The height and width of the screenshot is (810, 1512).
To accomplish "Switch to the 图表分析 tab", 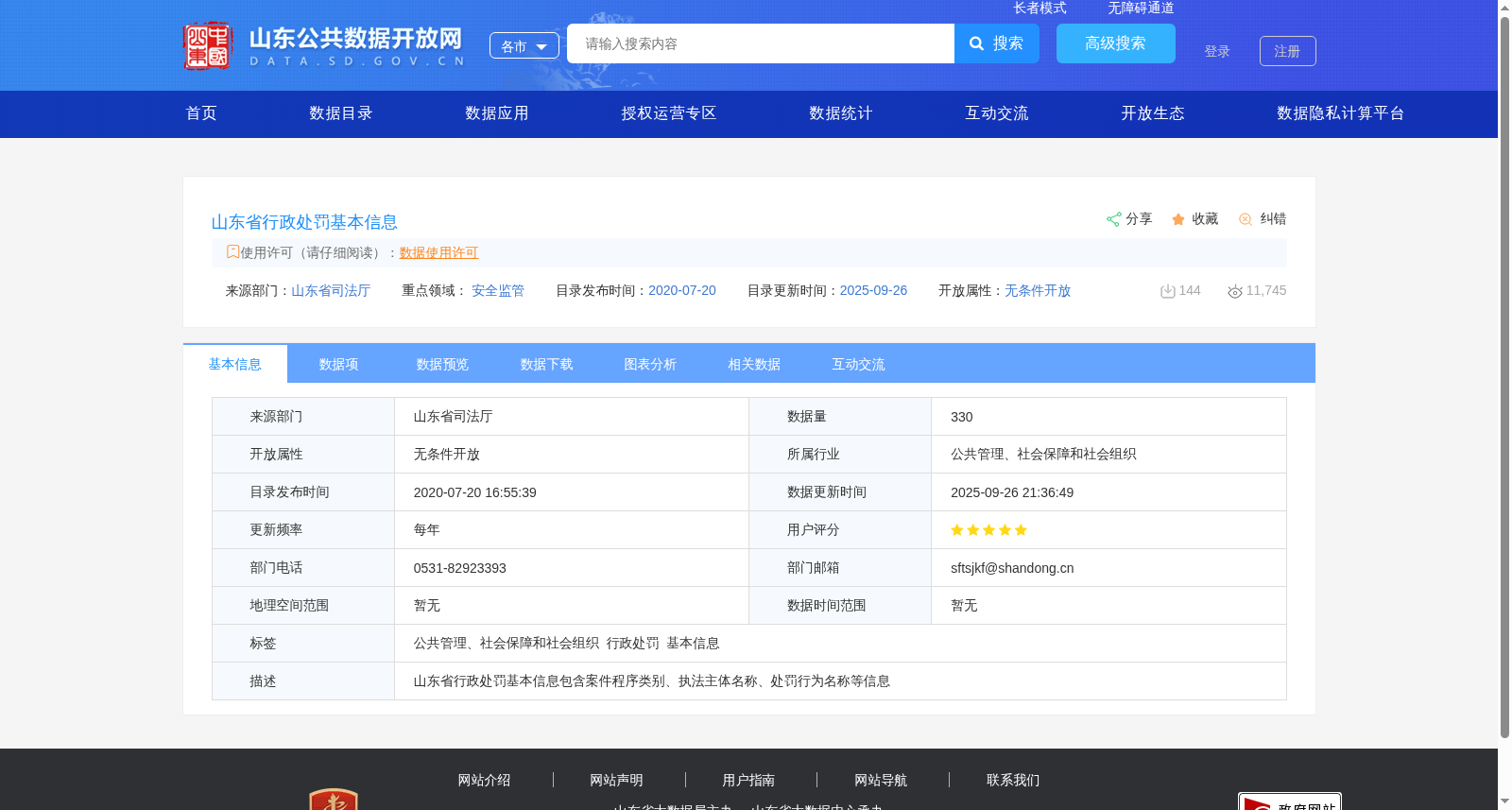I will click(651, 364).
